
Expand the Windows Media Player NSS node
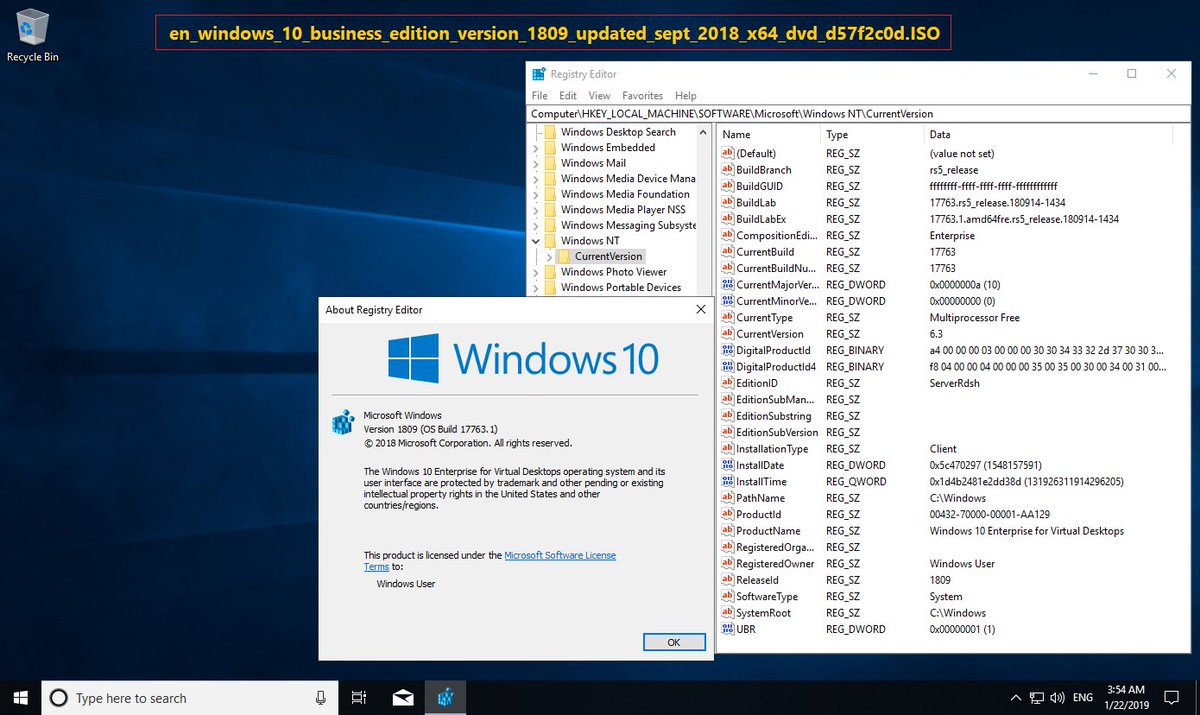535,210
